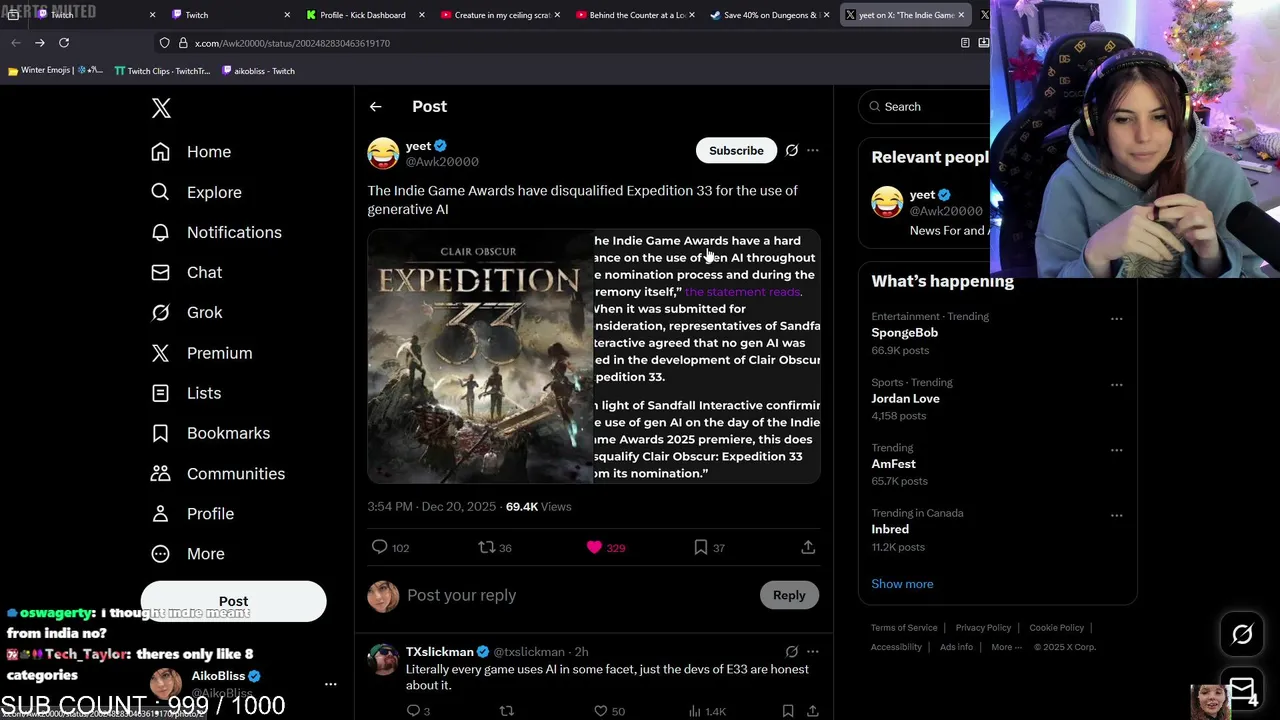The height and width of the screenshot is (720, 1280).
Task: Toggle the bookmark icon showing 37
Action: (701, 547)
